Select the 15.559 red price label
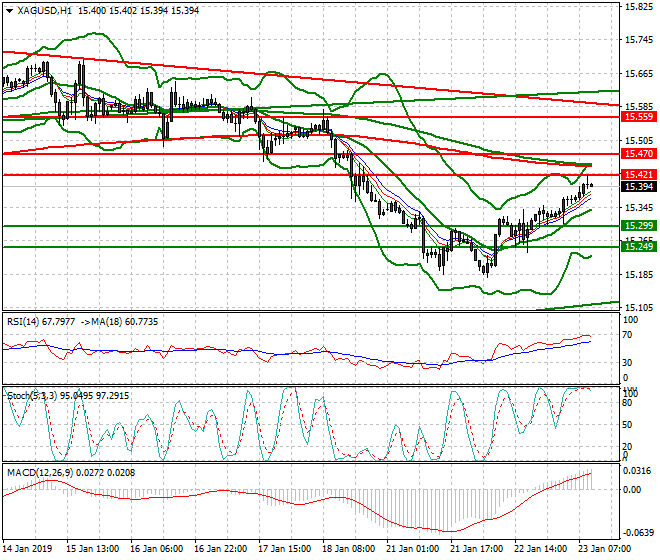 [639, 117]
